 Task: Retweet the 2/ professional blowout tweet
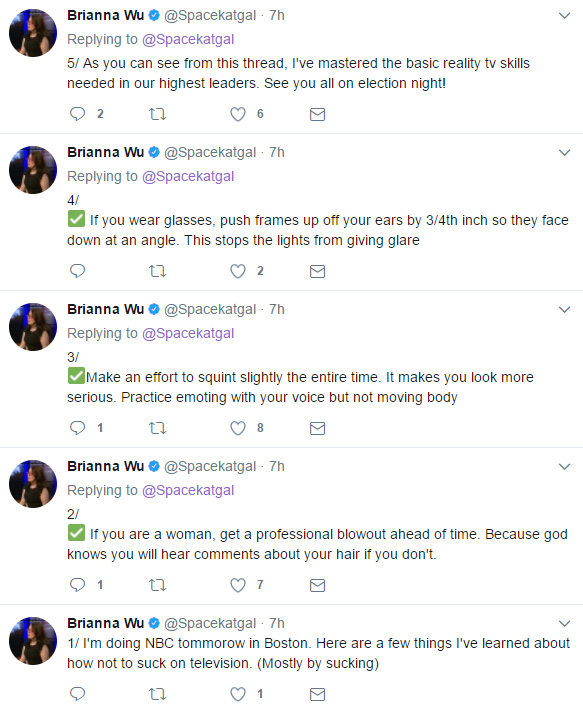coord(158,585)
